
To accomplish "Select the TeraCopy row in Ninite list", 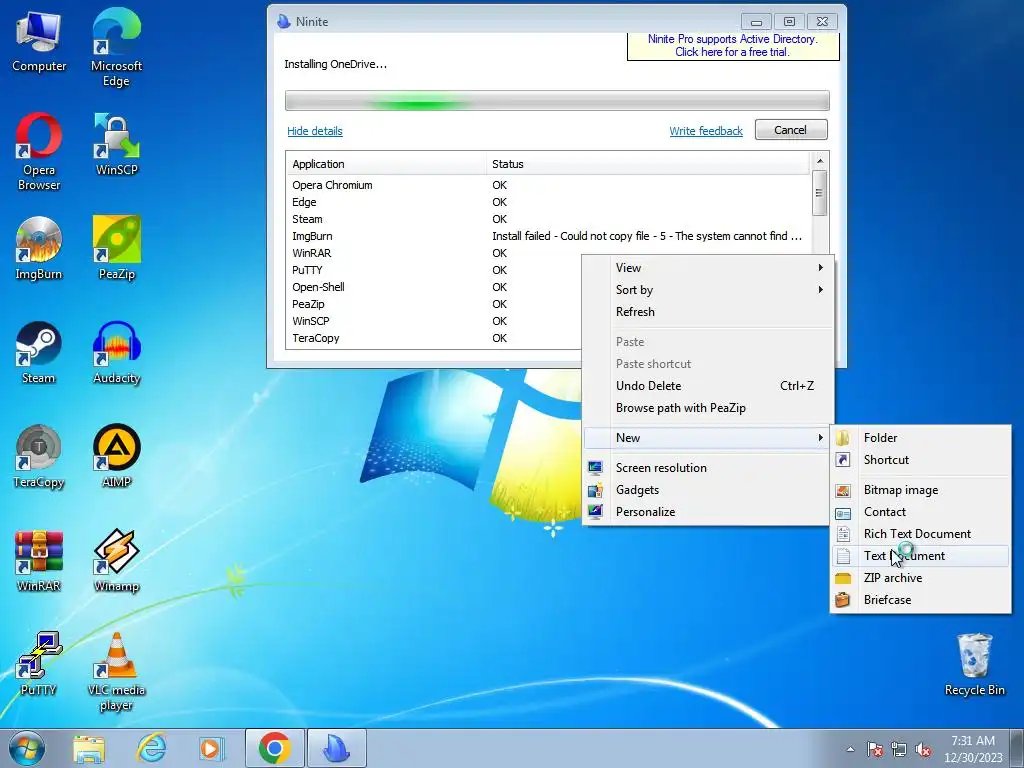I will 434,338.
